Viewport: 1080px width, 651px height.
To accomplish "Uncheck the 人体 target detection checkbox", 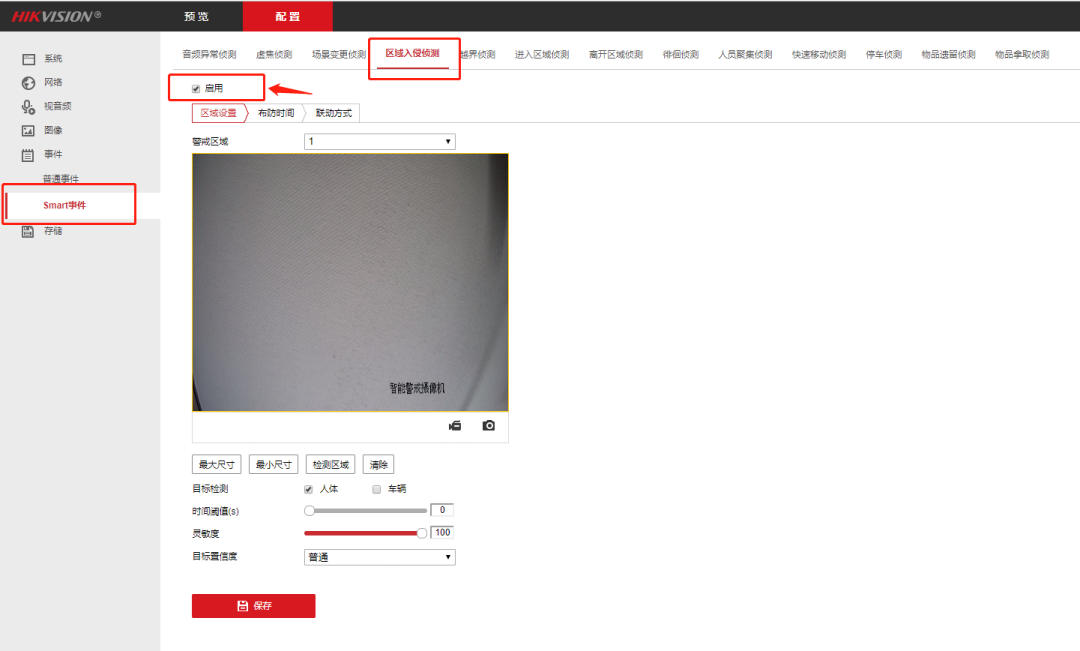I will [309, 490].
